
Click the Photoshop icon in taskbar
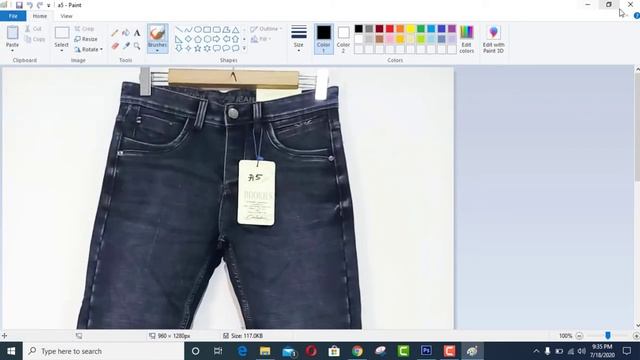(426, 351)
